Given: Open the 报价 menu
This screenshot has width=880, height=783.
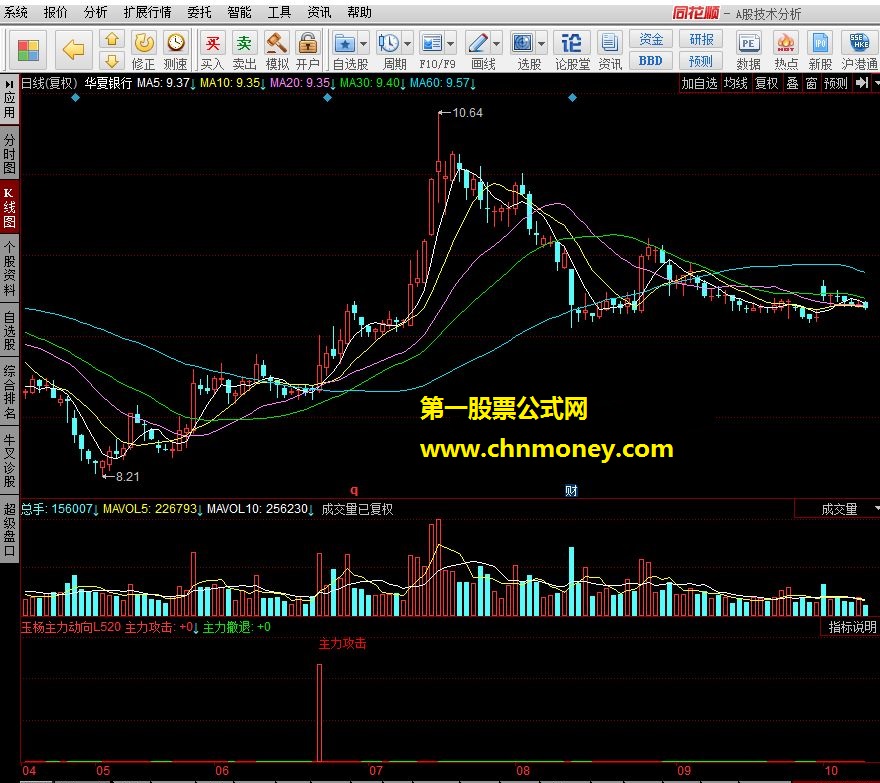Looking at the screenshot, I should [x=56, y=12].
